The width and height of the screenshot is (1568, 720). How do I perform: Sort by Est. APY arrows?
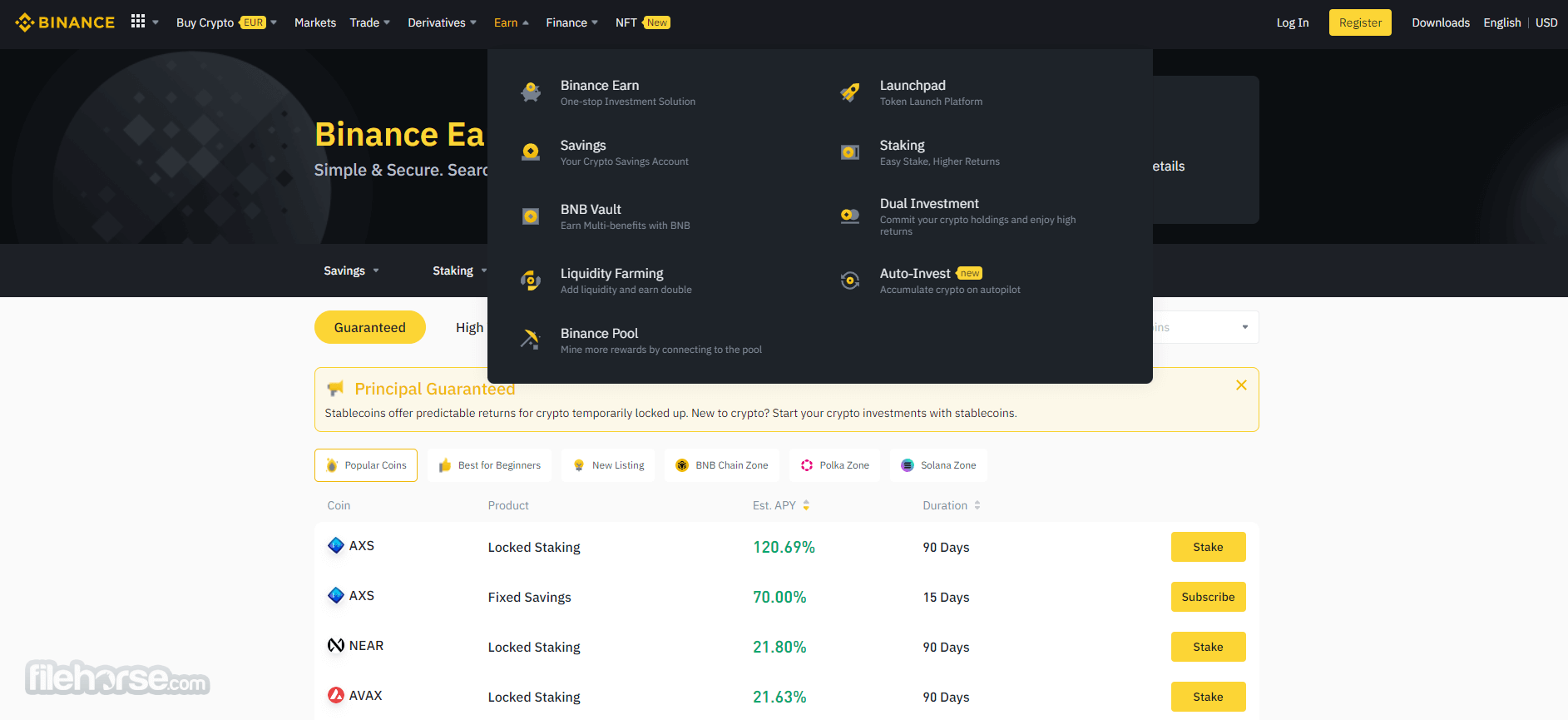click(806, 505)
